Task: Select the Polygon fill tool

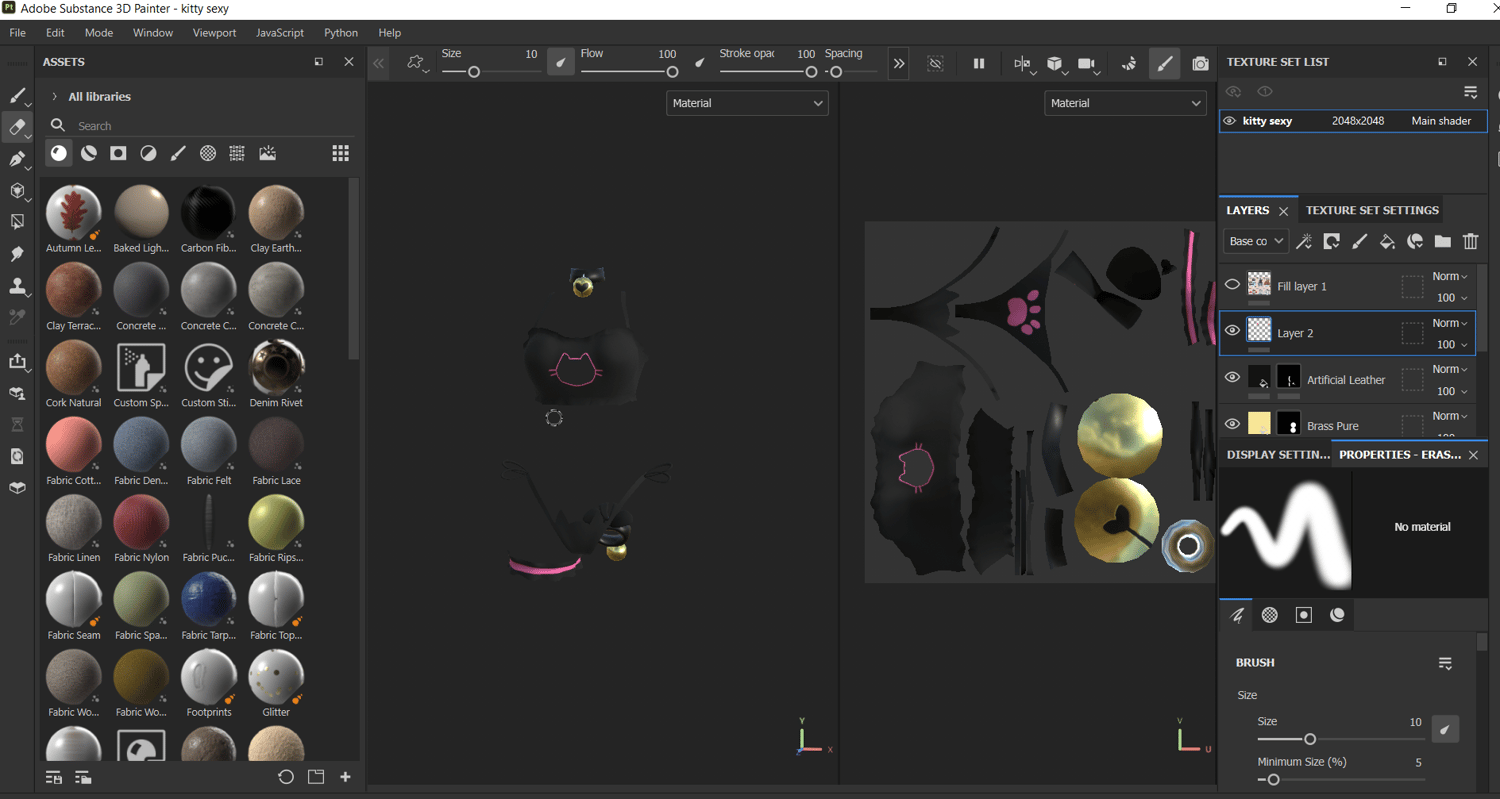Action: [x=17, y=222]
